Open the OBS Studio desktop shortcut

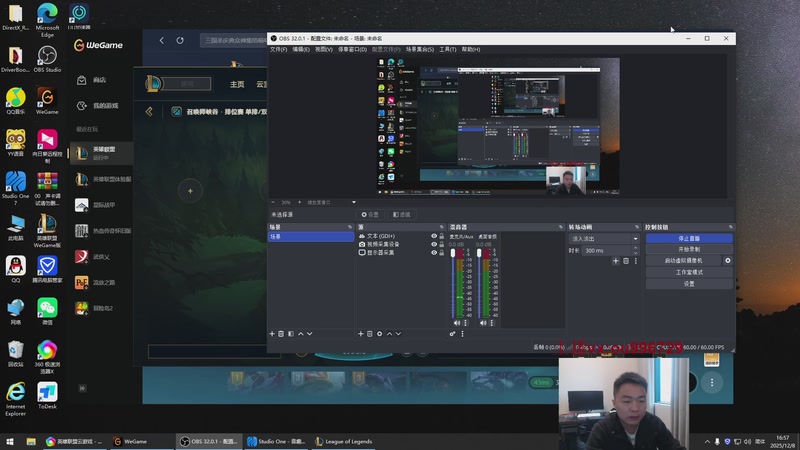pos(47,59)
